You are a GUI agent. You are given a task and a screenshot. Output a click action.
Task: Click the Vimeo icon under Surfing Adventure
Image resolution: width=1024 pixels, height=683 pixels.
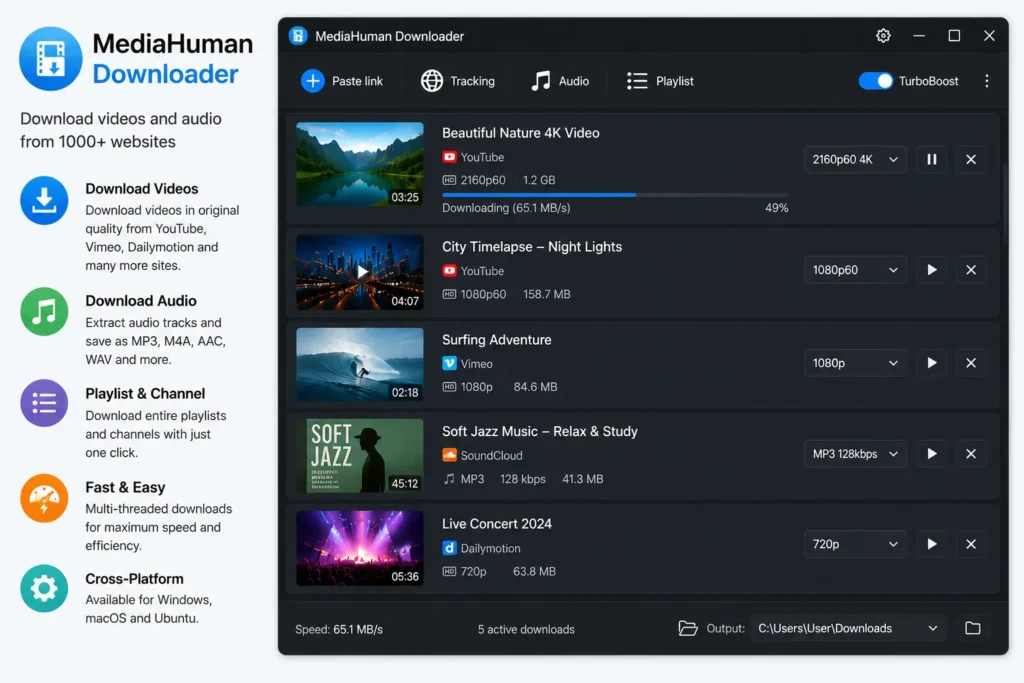(449, 363)
